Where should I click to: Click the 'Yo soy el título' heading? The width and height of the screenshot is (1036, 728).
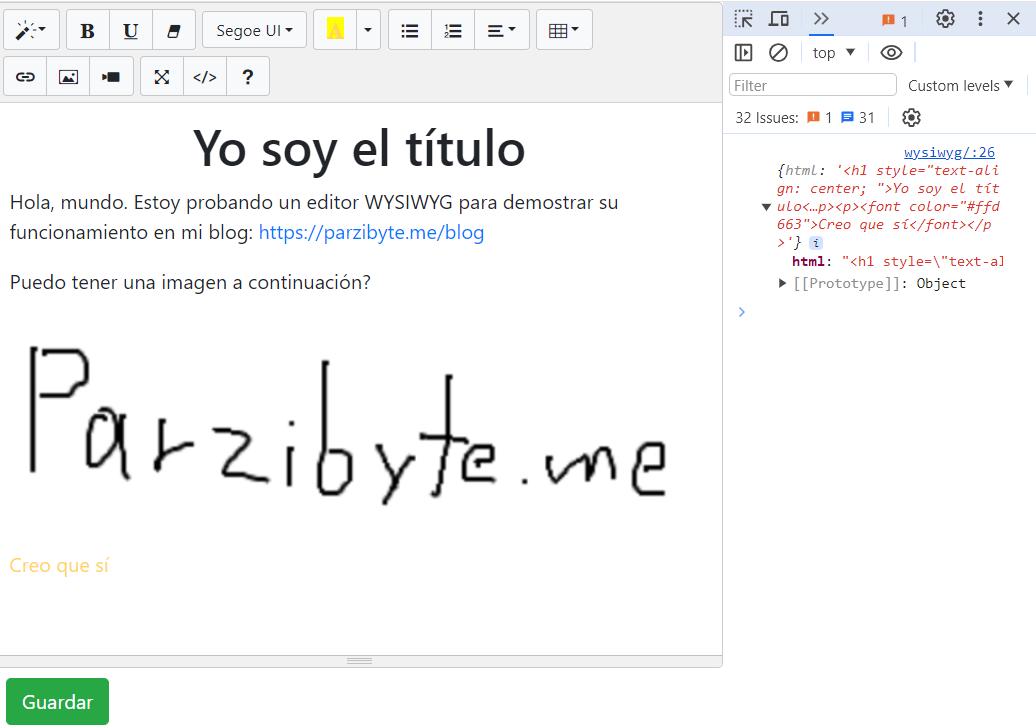click(359, 149)
